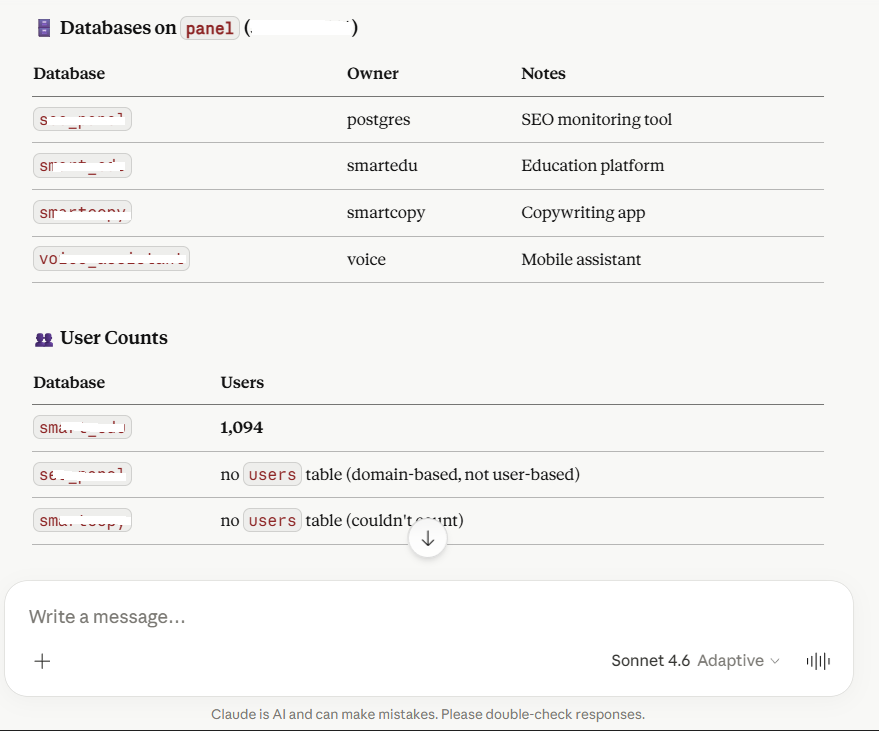Select the smartedu owner cell
Image resolution: width=879 pixels, height=731 pixels.
pyautogui.click(x=382, y=165)
